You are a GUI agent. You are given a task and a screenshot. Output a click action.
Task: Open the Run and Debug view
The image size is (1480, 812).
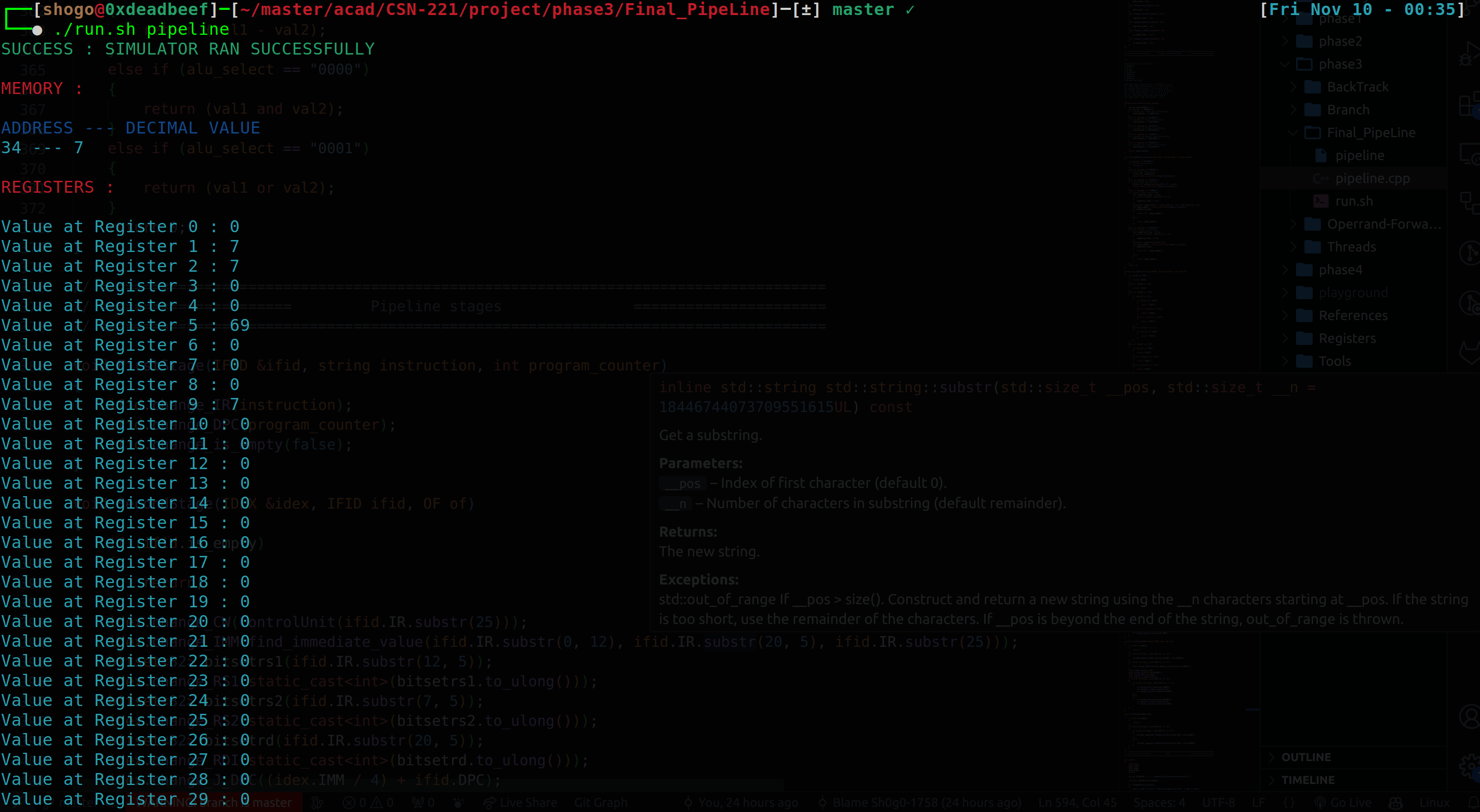coord(1471,54)
